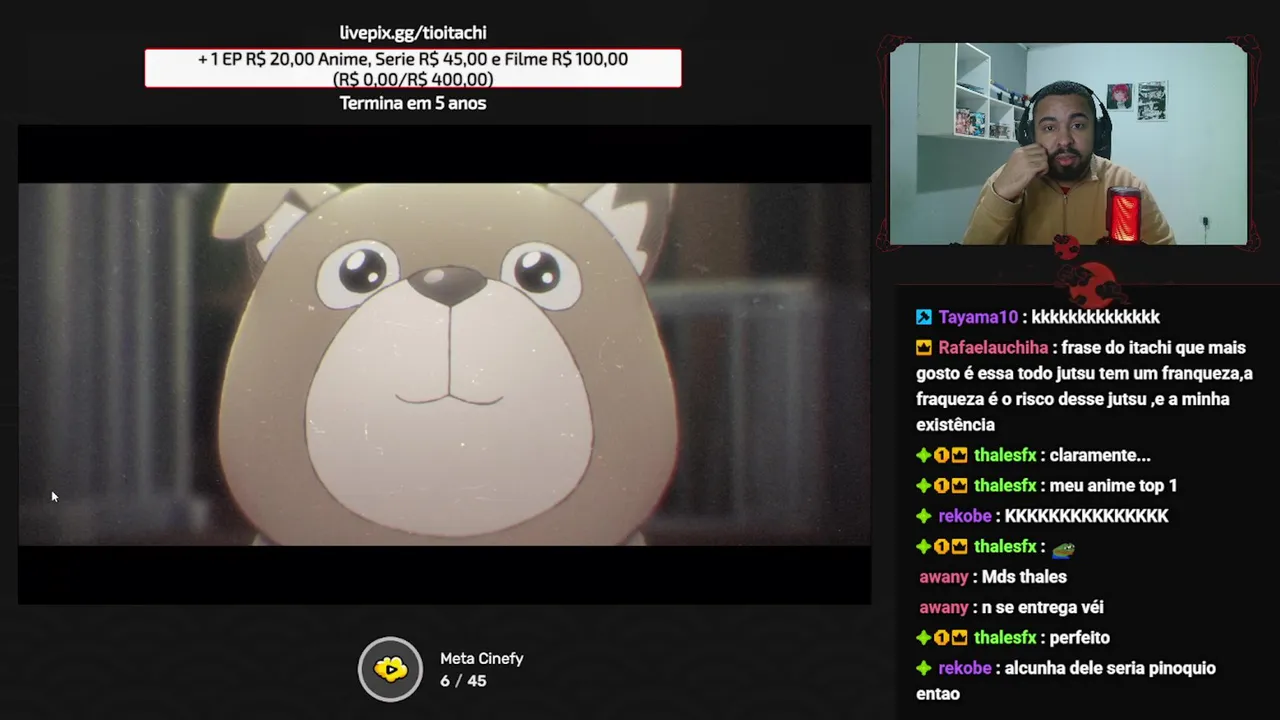Click gold '1' badge on thalesfx 'claramente...' row
Screen dimensions: 1280x720
941,455
